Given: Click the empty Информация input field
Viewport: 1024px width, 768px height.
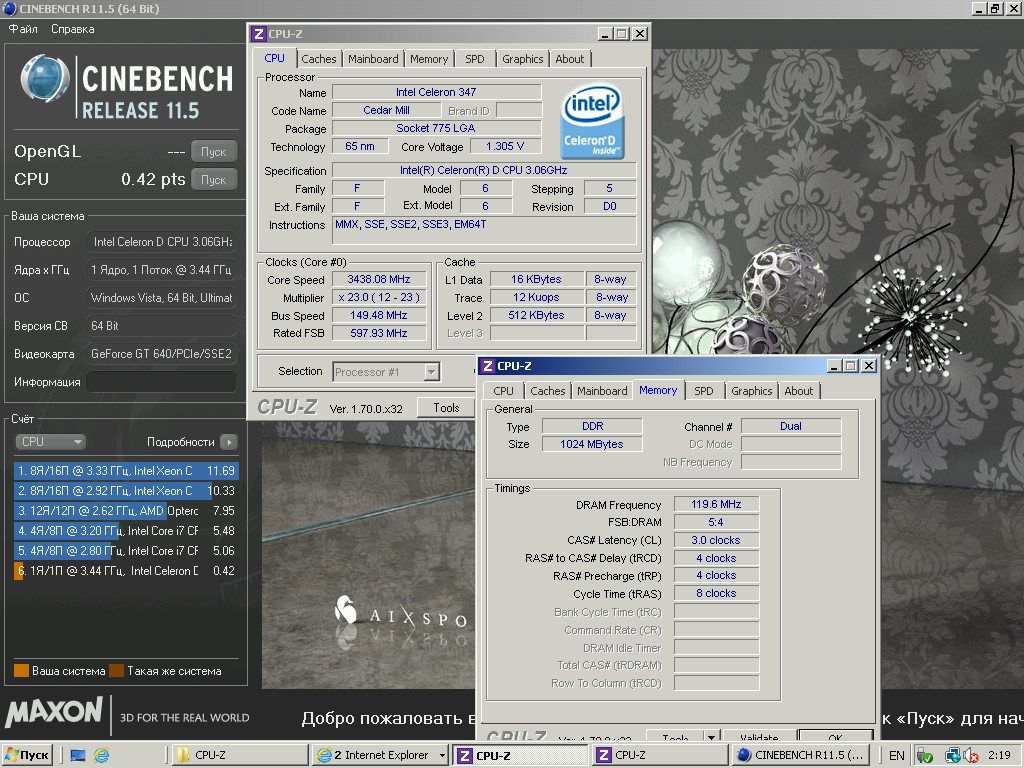Looking at the screenshot, I should click(x=161, y=381).
